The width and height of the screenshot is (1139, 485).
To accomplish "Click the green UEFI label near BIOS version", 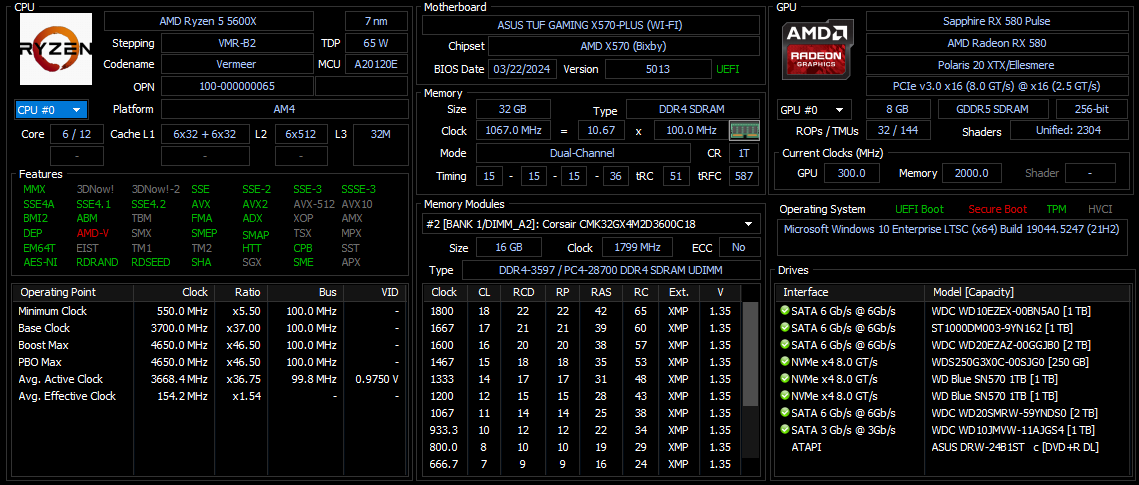I will click(730, 69).
